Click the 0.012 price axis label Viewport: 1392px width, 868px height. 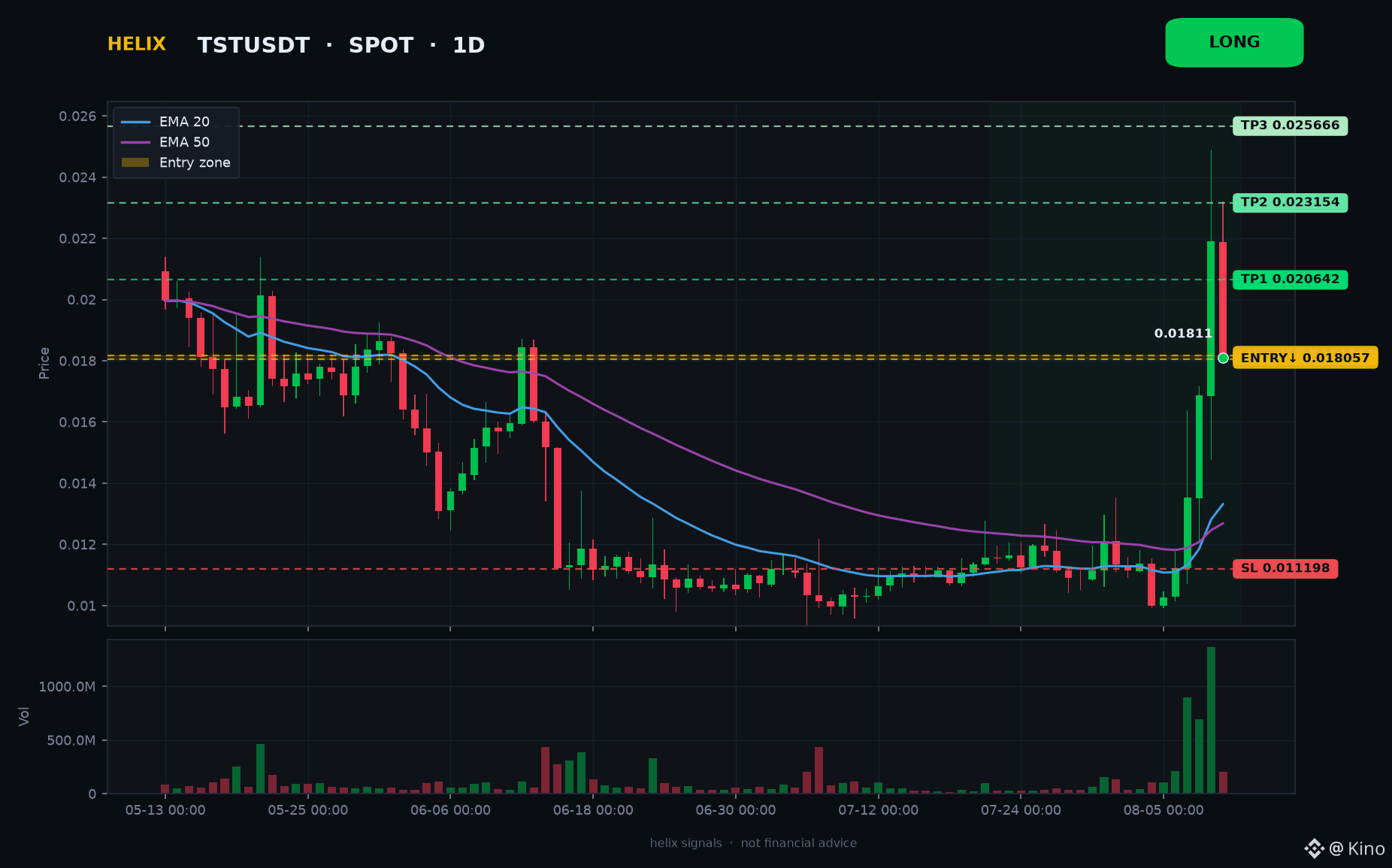pos(78,544)
